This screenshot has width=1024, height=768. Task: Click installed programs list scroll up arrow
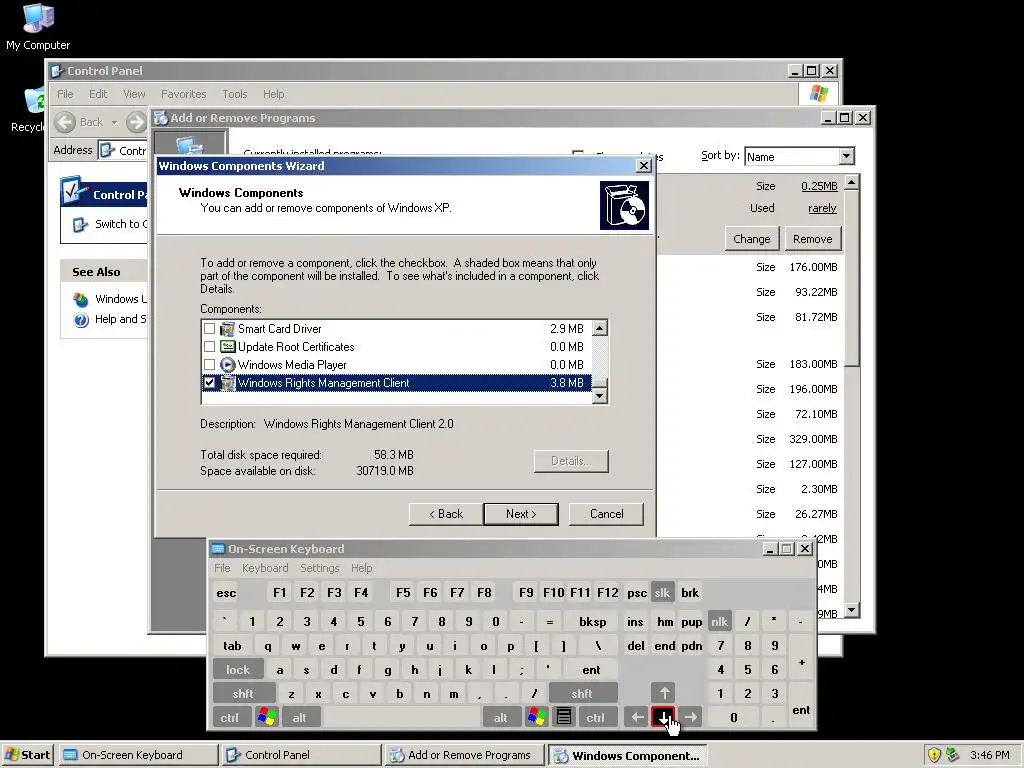click(x=852, y=183)
